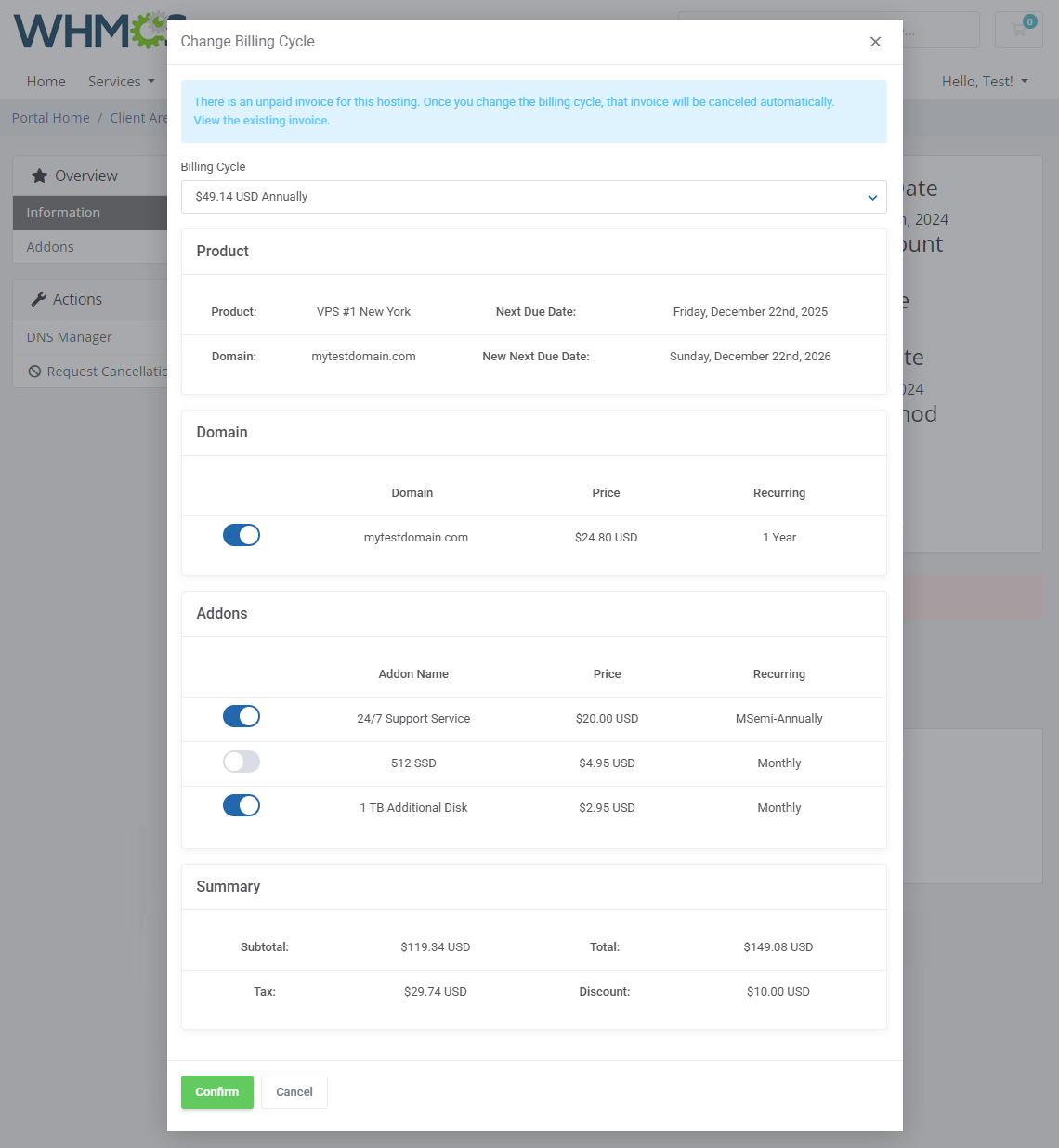This screenshot has width=1059, height=1148.
Task: Disable the 24/7 Support Service addon
Action: (241, 716)
